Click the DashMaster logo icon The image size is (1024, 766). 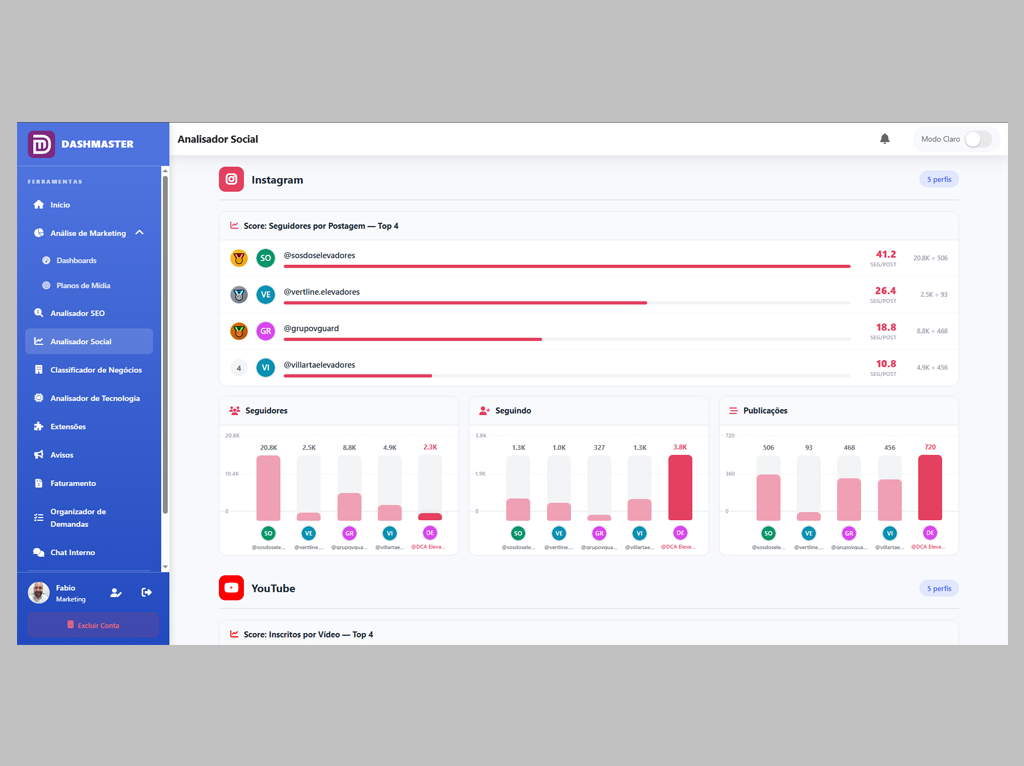pos(41,144)
